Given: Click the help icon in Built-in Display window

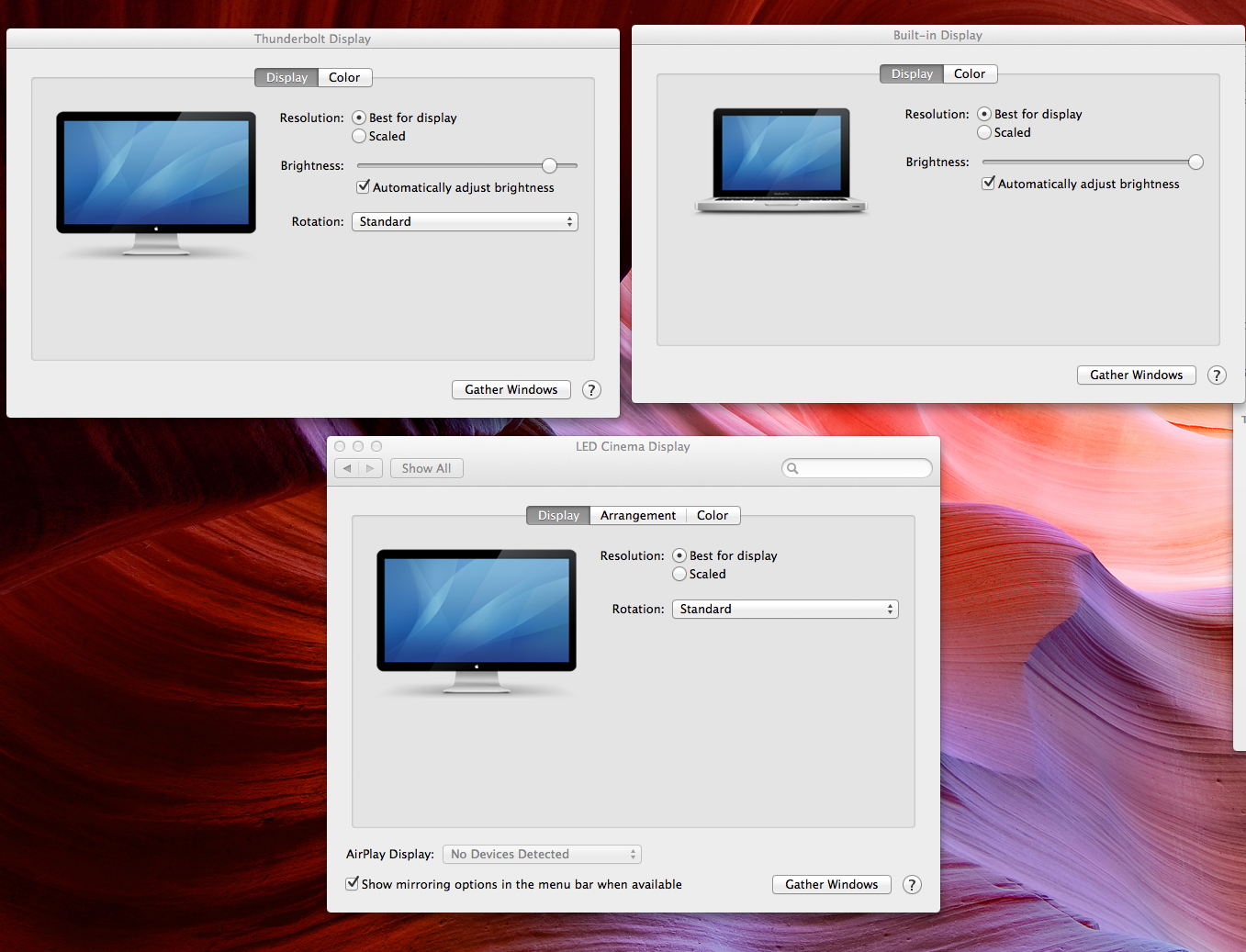Looking at the screenshot, I should pos(1218,375).
